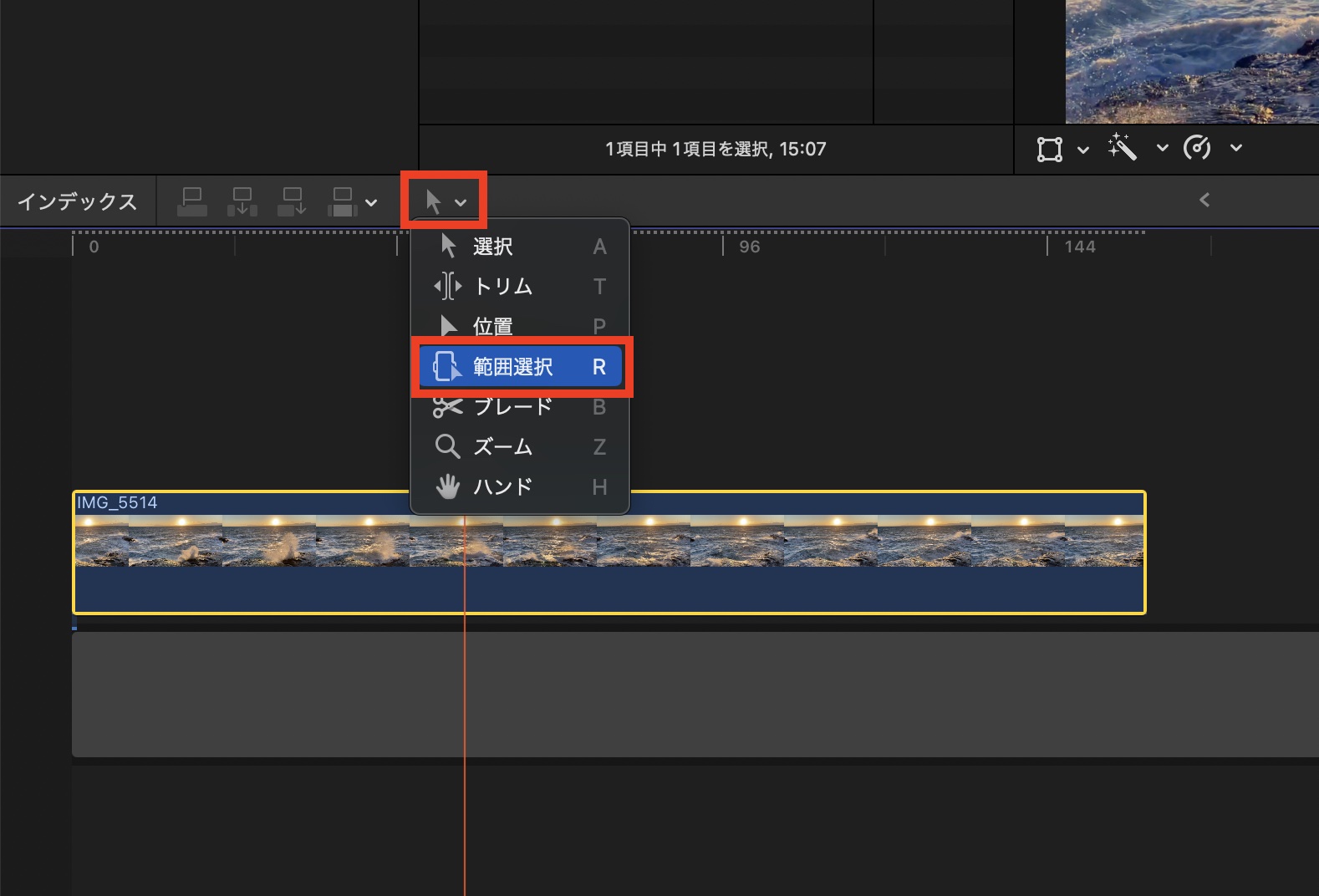This screenshot has height=896, width=1319.
Task: Expand the retime options chevron
Action: 1236,149
